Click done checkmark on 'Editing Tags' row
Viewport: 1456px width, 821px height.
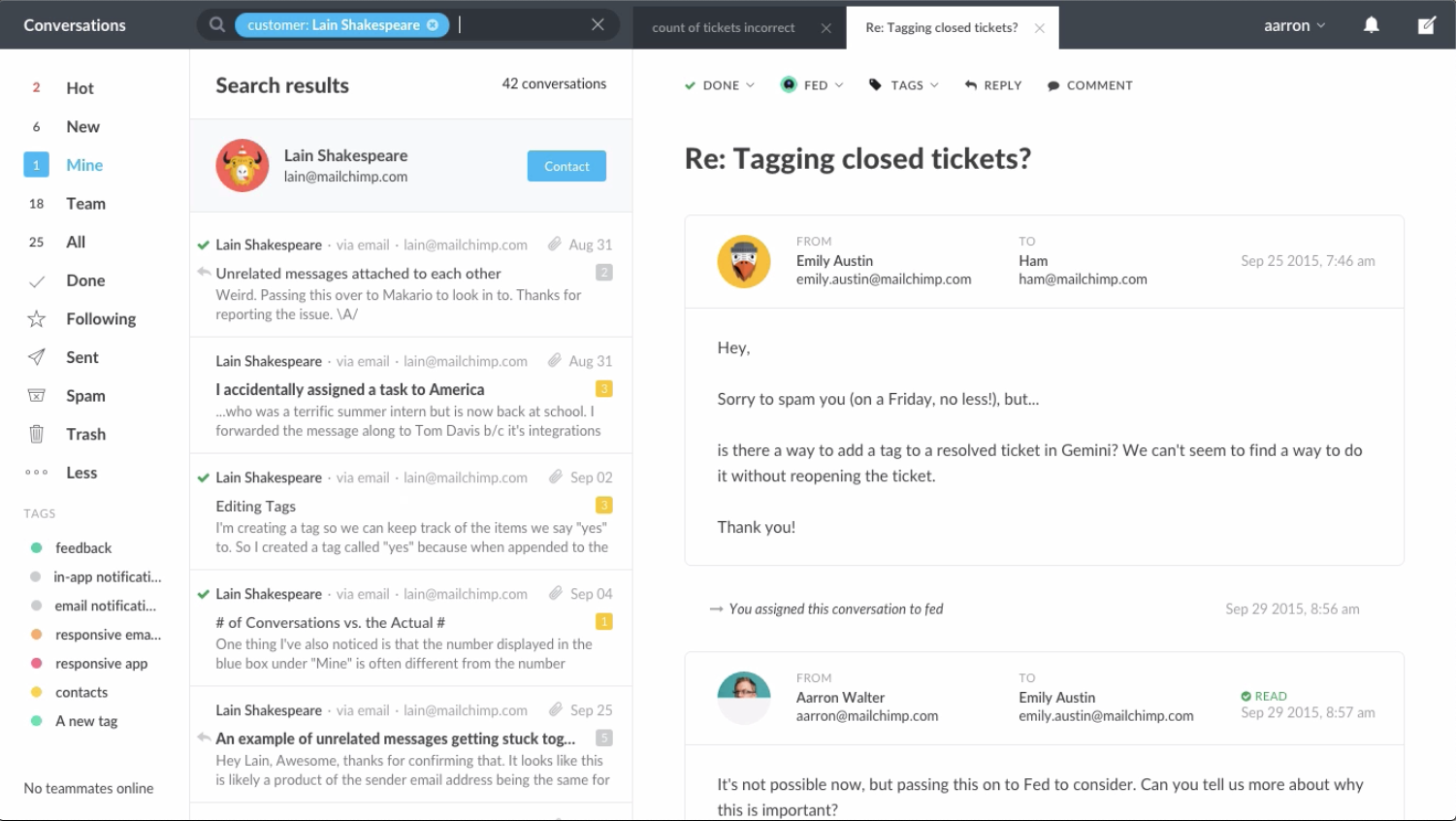point(204,477)
